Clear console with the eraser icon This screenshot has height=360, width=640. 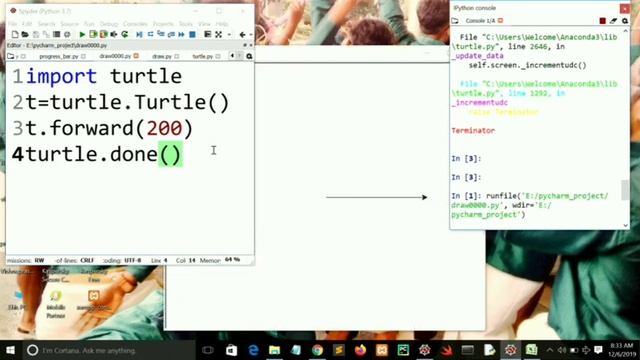(x=613, y=21)
